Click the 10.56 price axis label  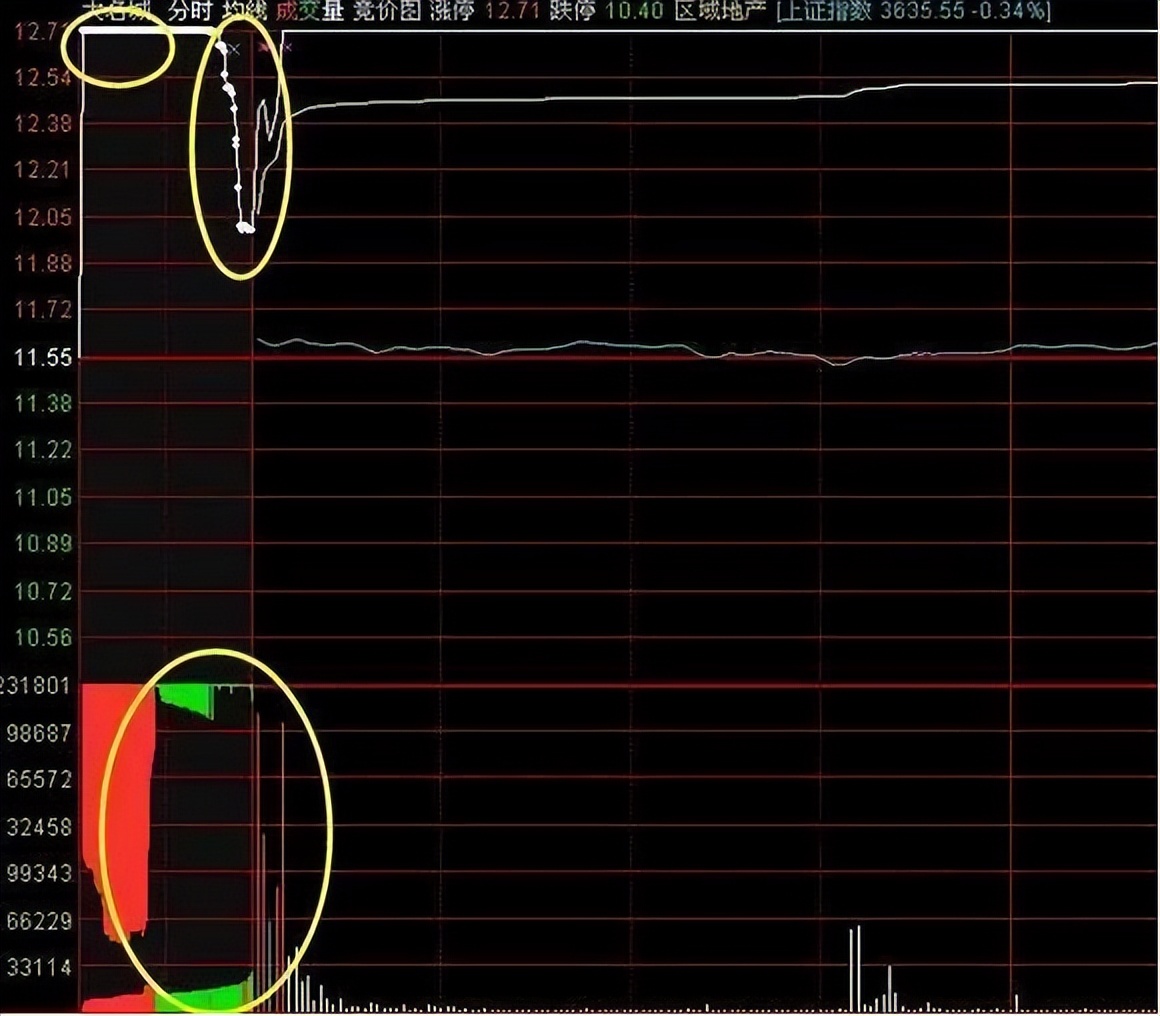pyautogui.click(x=44, y=638)
